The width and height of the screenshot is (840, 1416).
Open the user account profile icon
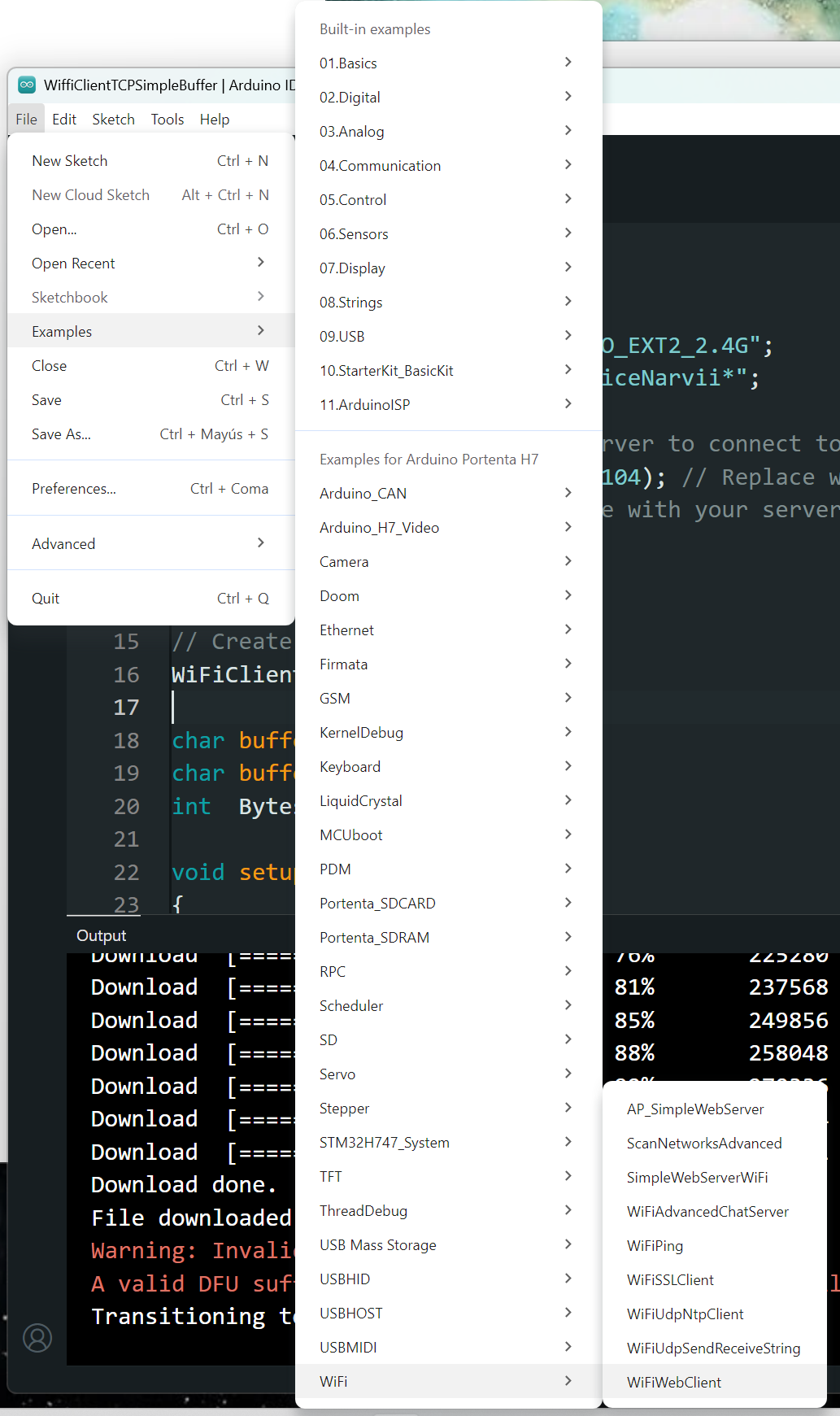pos(37,1337)
